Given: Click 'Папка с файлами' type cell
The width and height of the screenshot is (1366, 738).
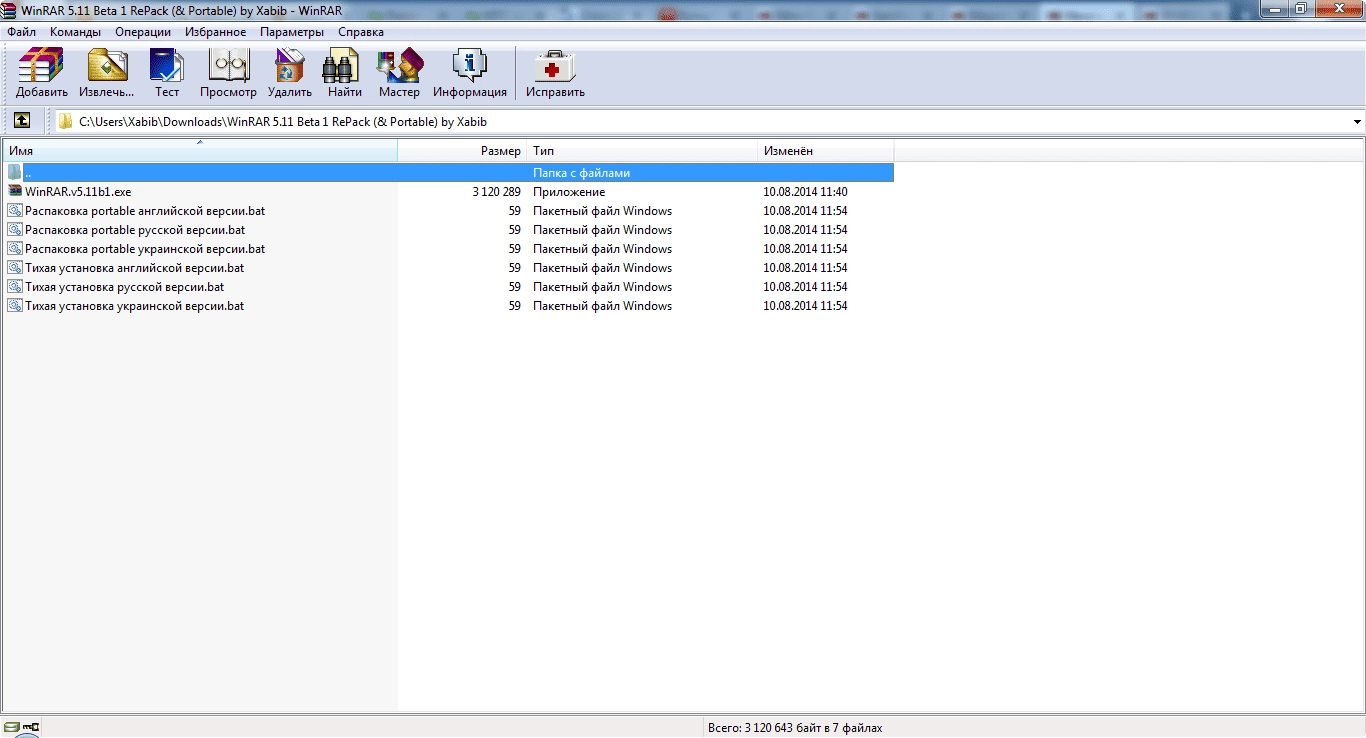Looking at the screenshot, I should (x=581, y=173).
